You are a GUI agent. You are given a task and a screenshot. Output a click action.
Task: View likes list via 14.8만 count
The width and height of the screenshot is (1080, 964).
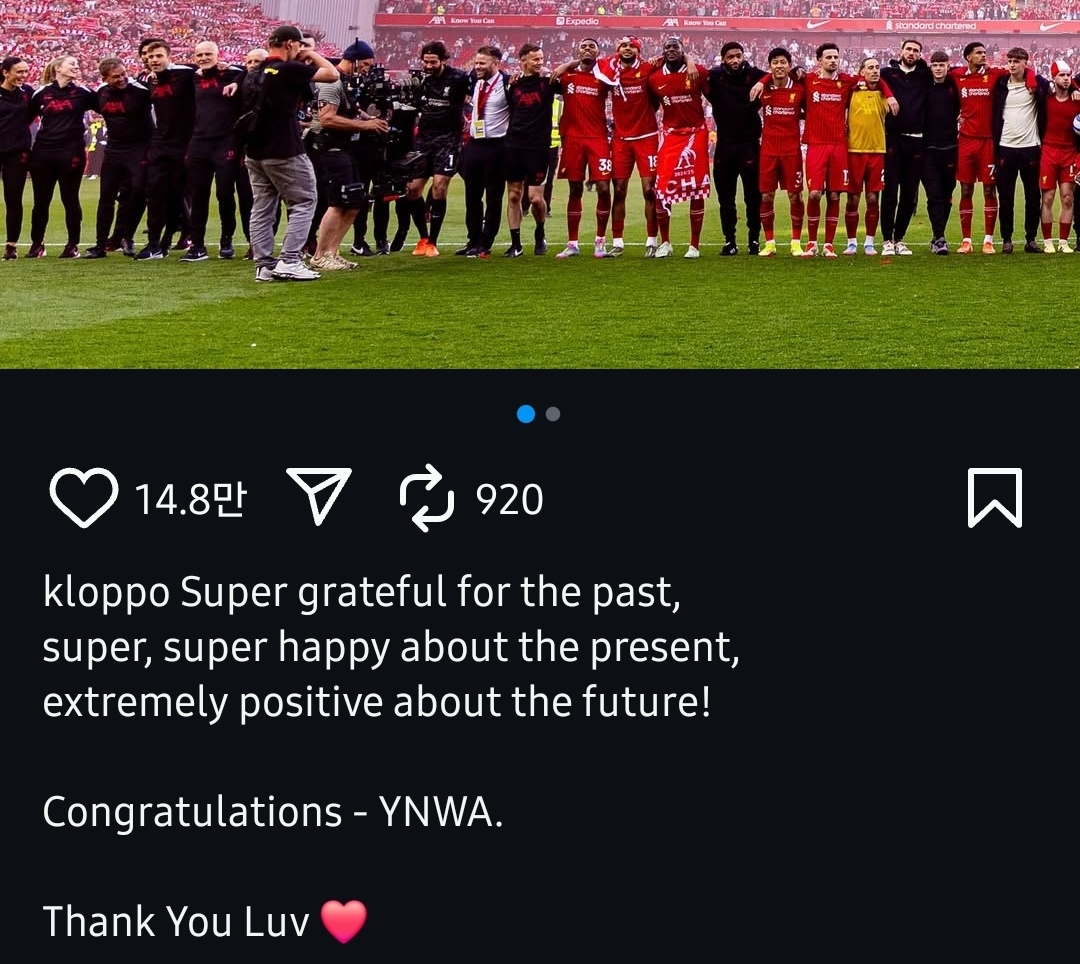point(190,500)
